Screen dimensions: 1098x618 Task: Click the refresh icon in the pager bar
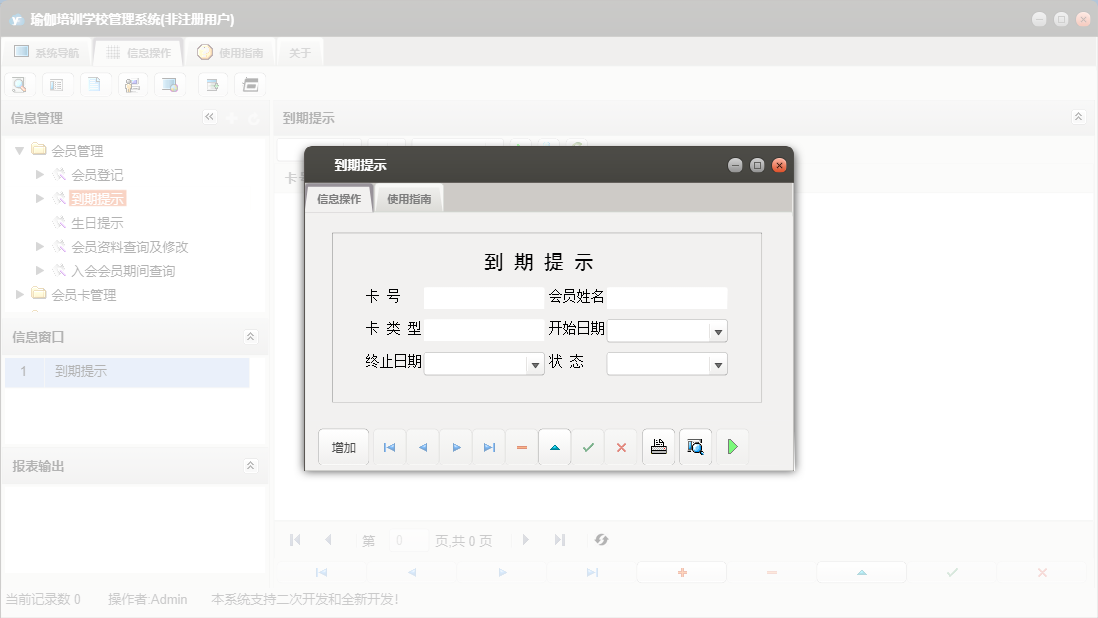point(601,539)
